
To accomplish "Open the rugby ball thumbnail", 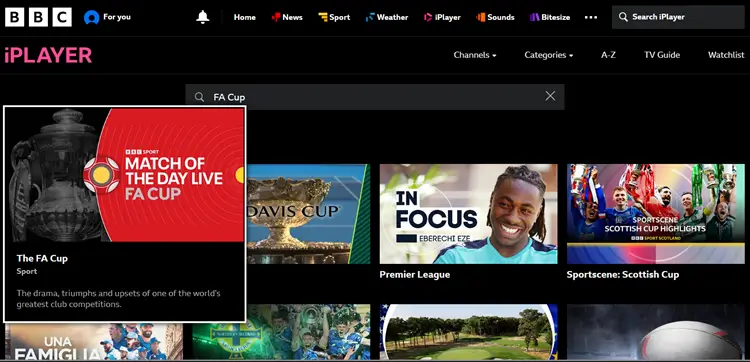I will pos(656,332).
